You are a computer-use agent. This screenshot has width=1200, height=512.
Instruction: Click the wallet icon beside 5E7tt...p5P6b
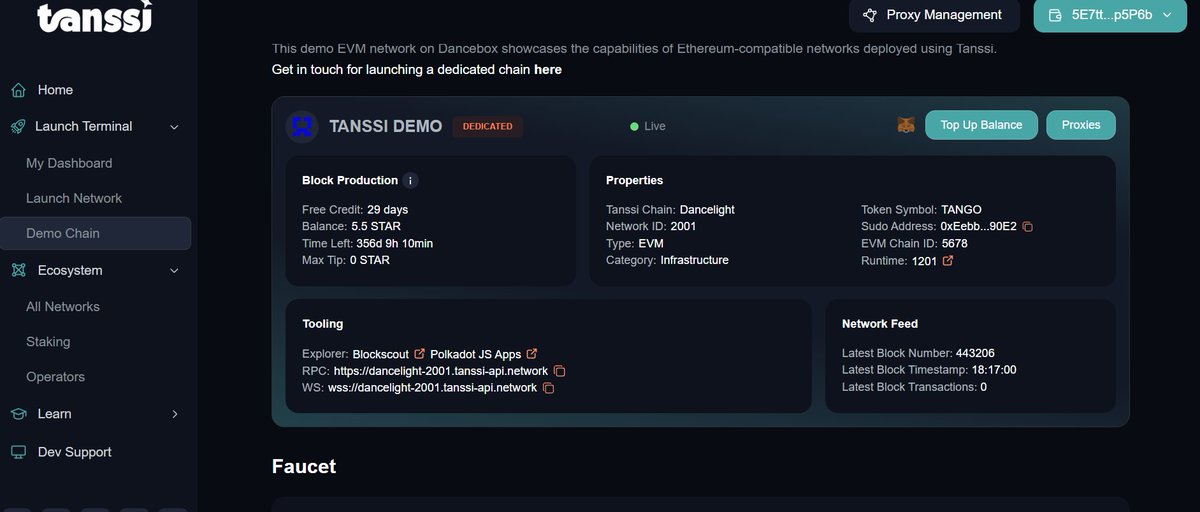pos(1054,15)
